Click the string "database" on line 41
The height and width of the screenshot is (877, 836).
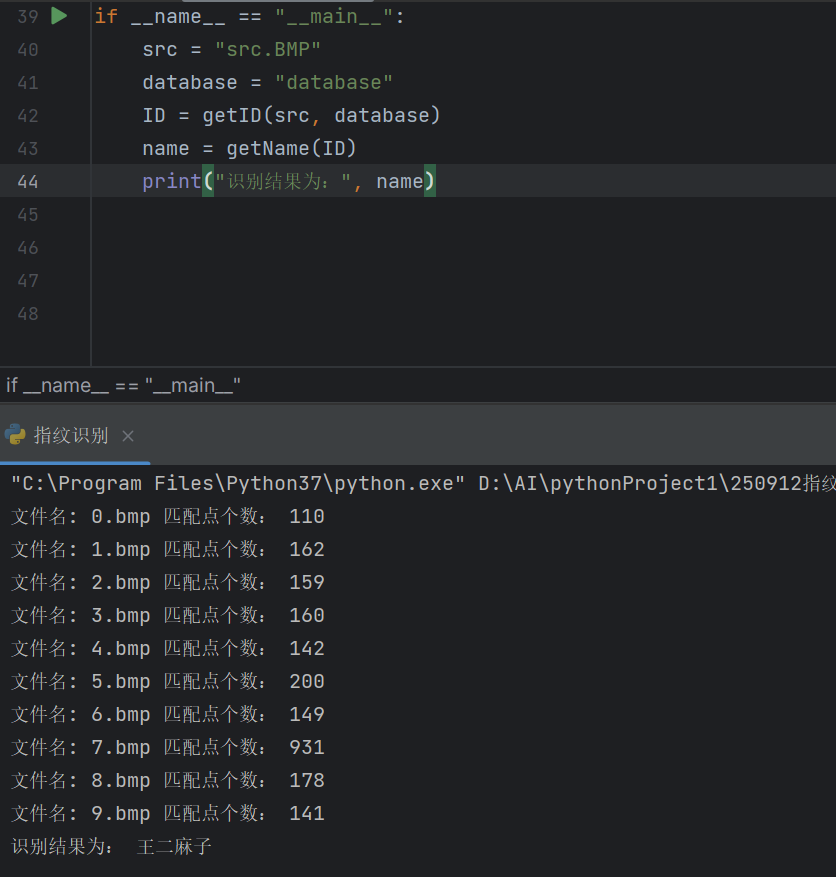point(334,82)
